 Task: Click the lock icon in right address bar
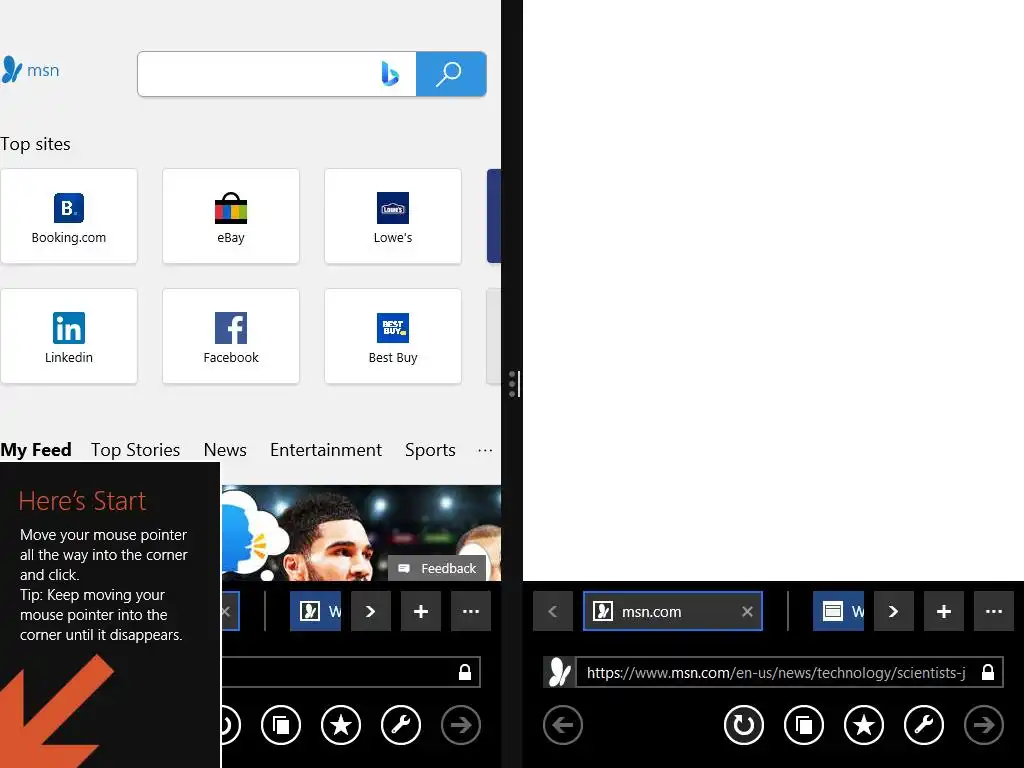click(988, 672)
